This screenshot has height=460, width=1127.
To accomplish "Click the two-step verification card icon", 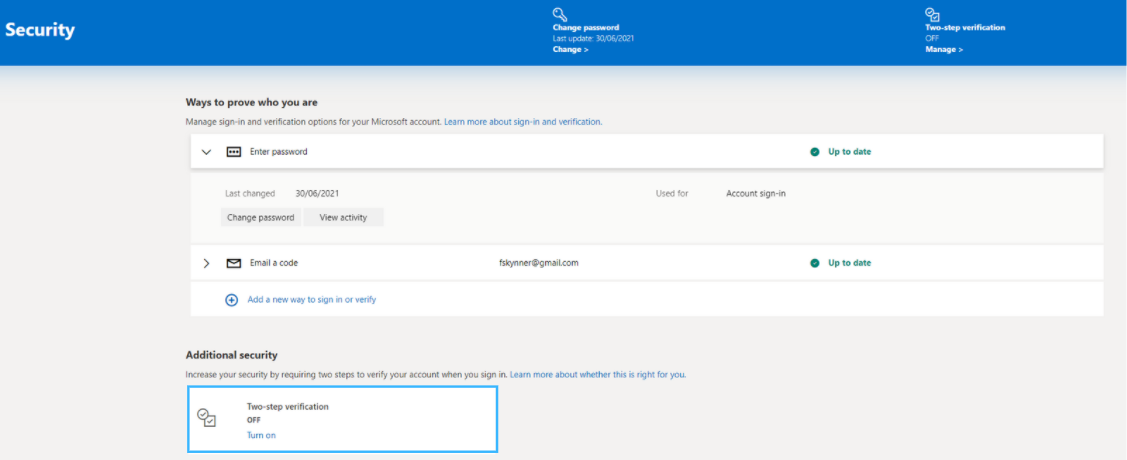I will (206, 418).
